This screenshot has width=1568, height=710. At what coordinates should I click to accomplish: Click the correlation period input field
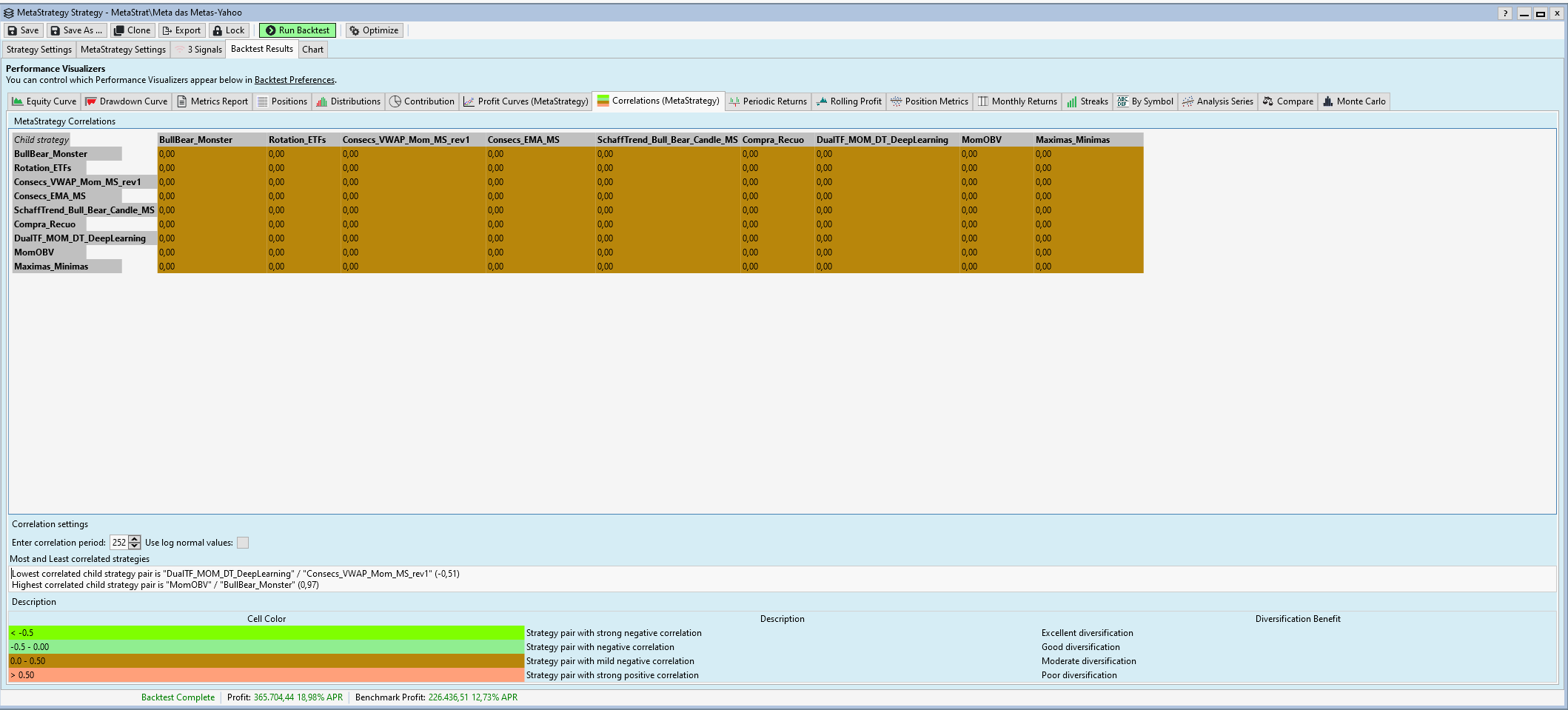pyautogui.click(x=118, y=543)
